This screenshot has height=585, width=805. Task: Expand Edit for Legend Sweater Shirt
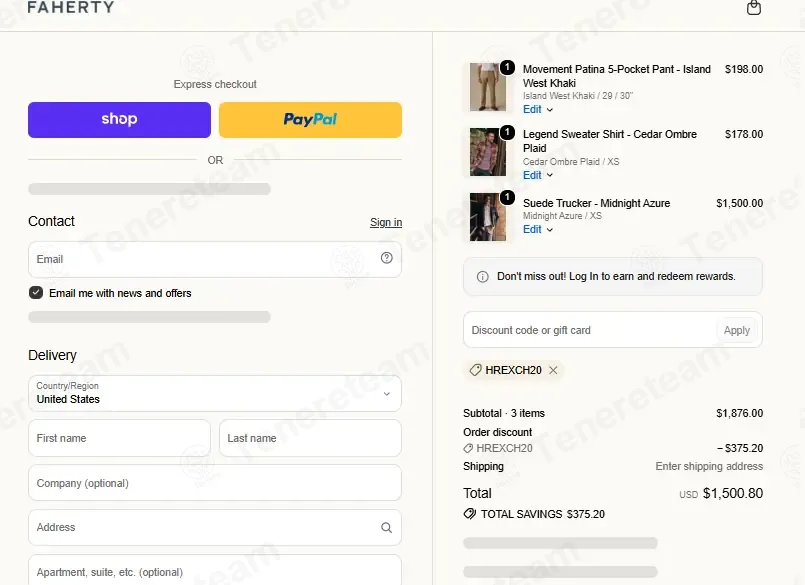[538, 175]
